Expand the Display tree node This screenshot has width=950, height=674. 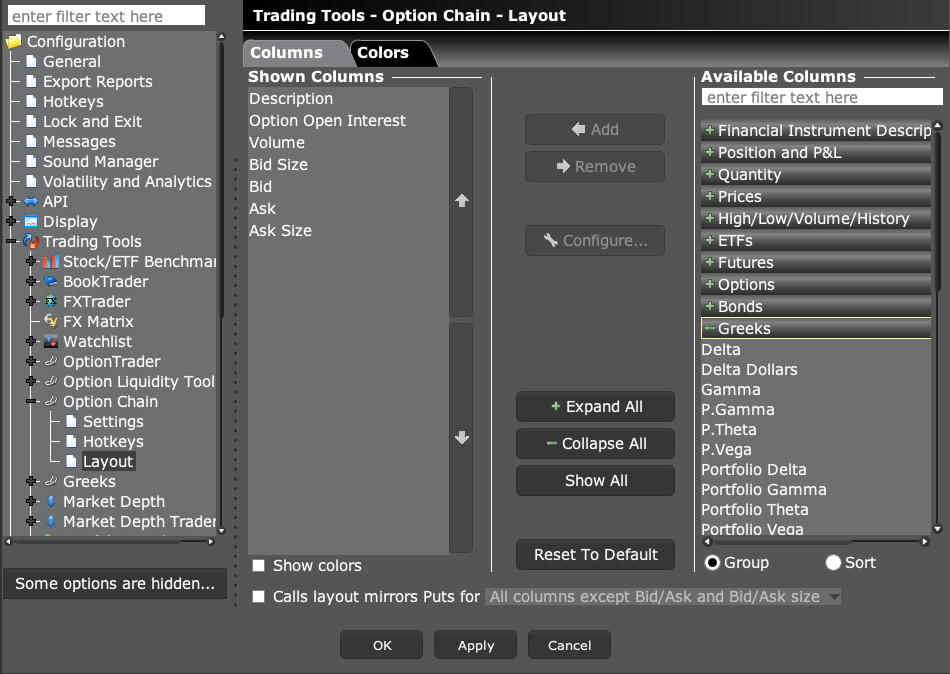(11, 221)
